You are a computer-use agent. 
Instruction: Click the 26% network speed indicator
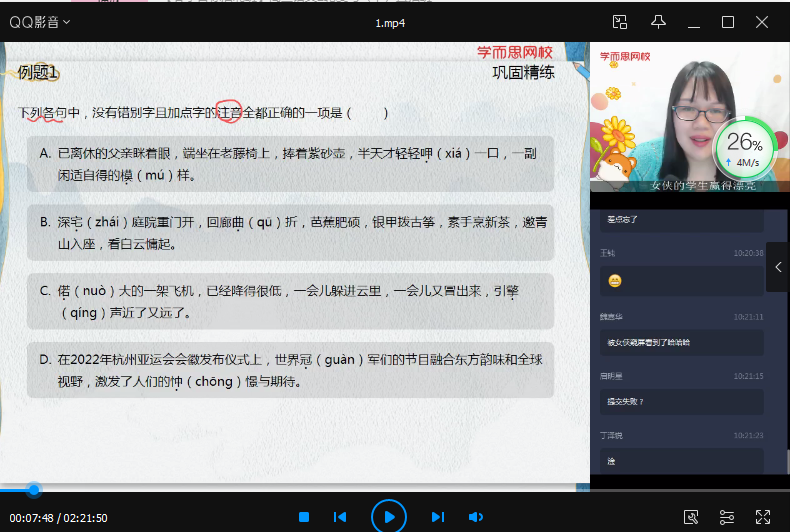[744, 148]
